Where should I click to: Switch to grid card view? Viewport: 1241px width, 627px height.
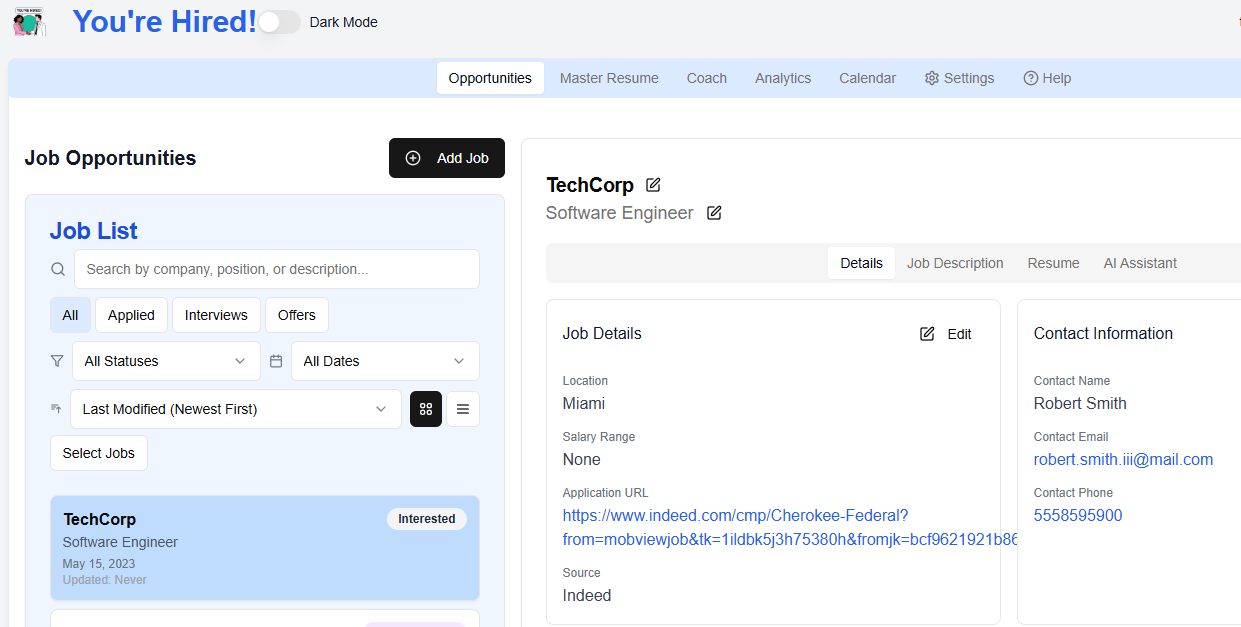(x=426, y=409)
